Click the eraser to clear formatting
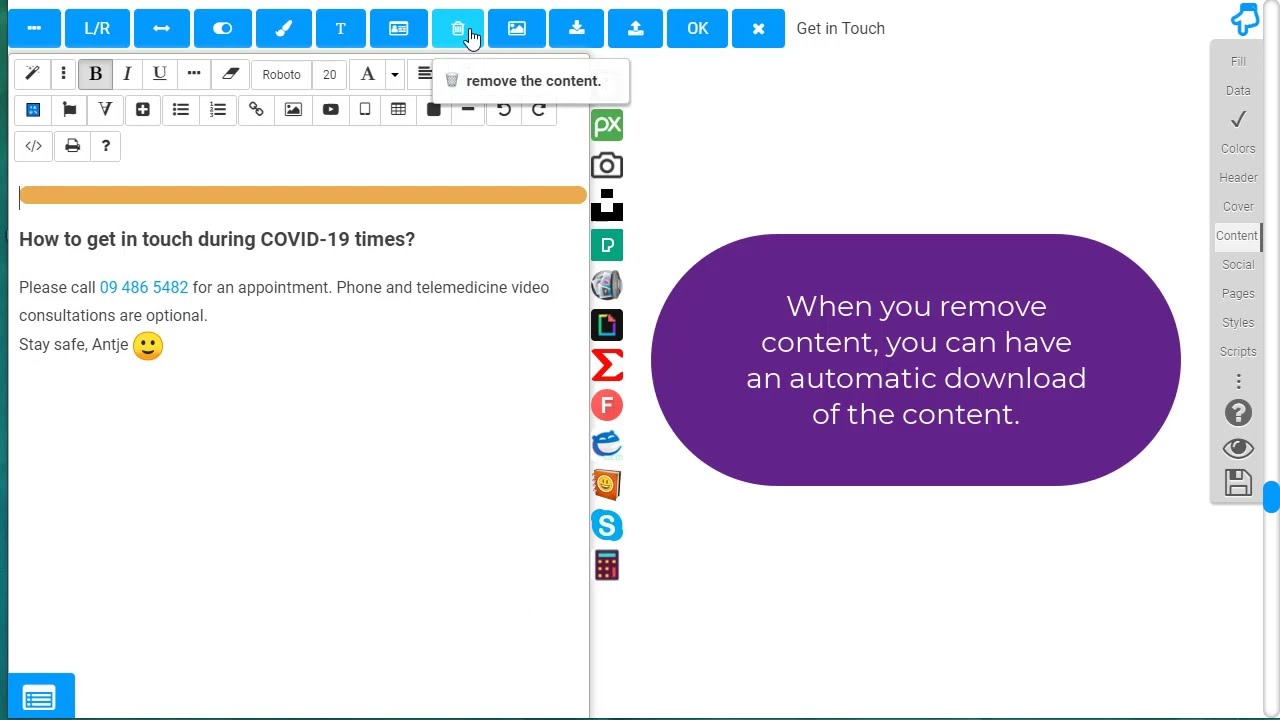 [230, 74]
